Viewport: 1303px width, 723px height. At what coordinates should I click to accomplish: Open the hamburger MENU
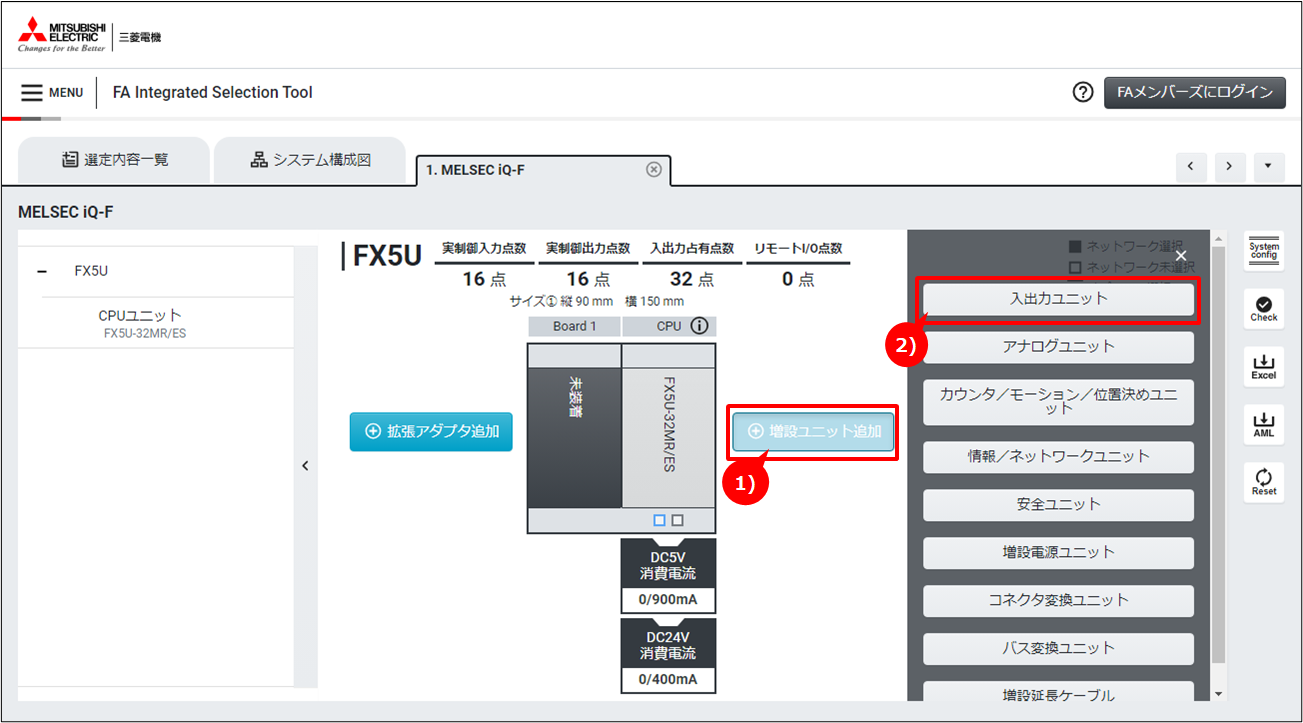[52, 93]
